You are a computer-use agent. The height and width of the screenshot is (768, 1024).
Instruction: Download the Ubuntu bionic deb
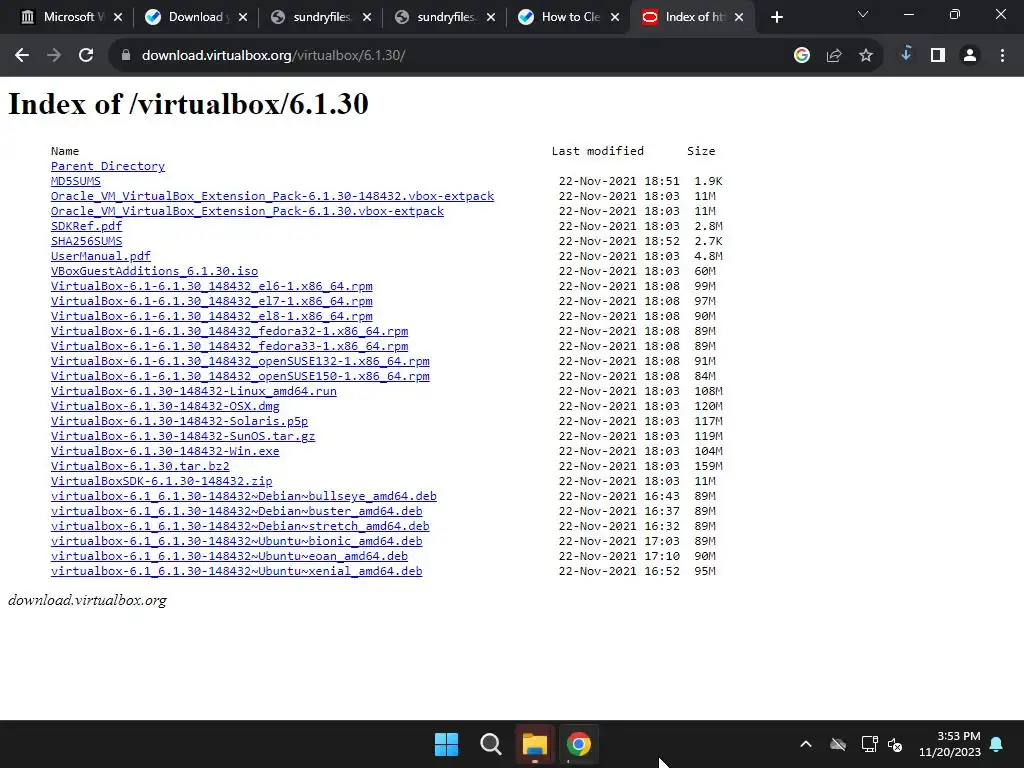[236, 541]
